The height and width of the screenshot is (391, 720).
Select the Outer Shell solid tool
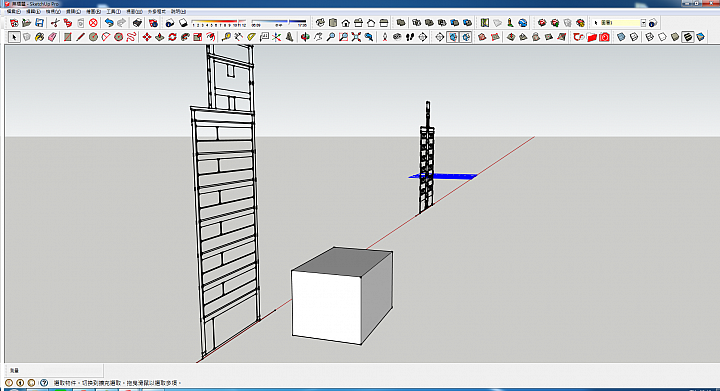(401, 22)
